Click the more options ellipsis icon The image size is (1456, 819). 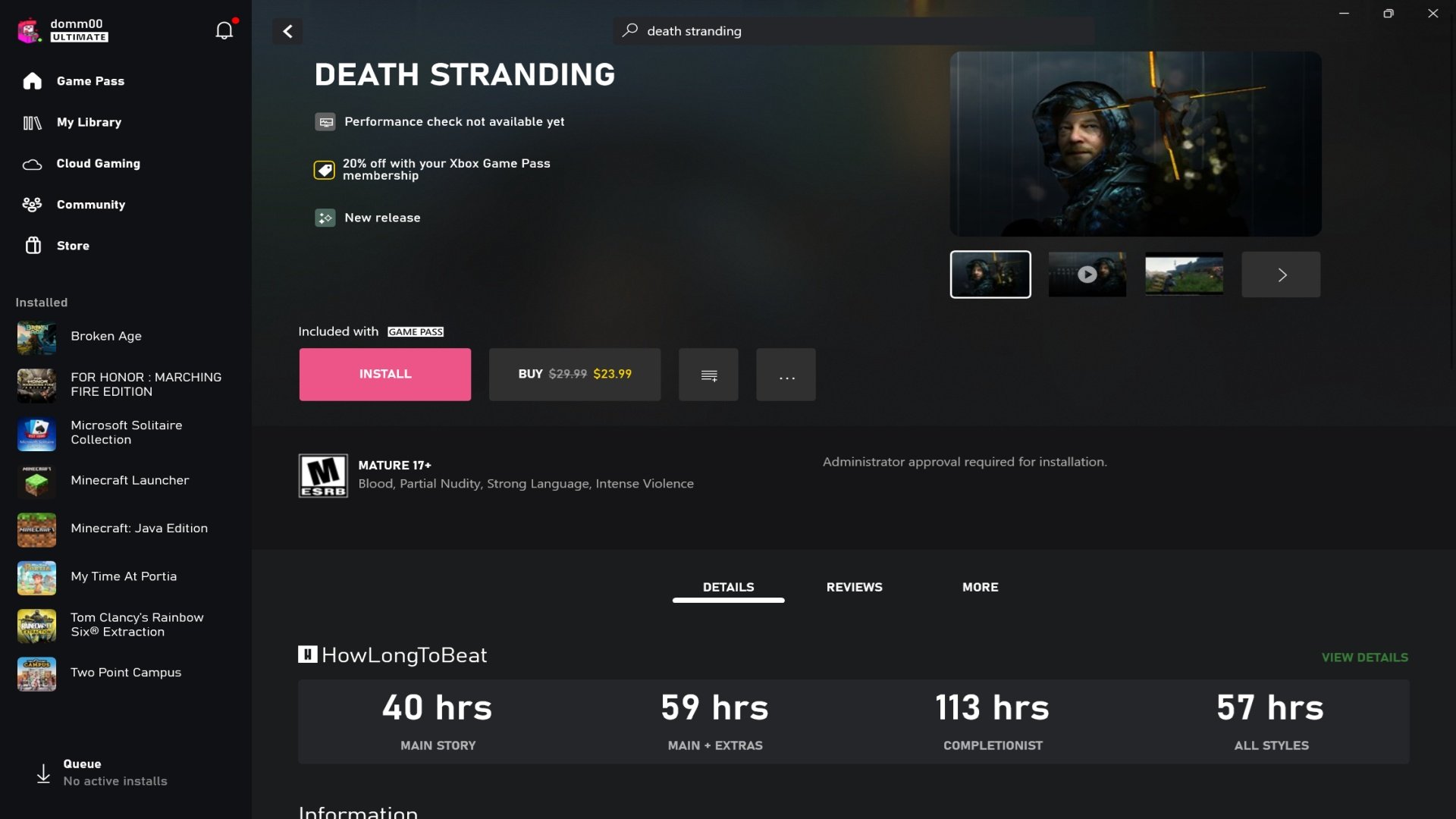(786, 374)
